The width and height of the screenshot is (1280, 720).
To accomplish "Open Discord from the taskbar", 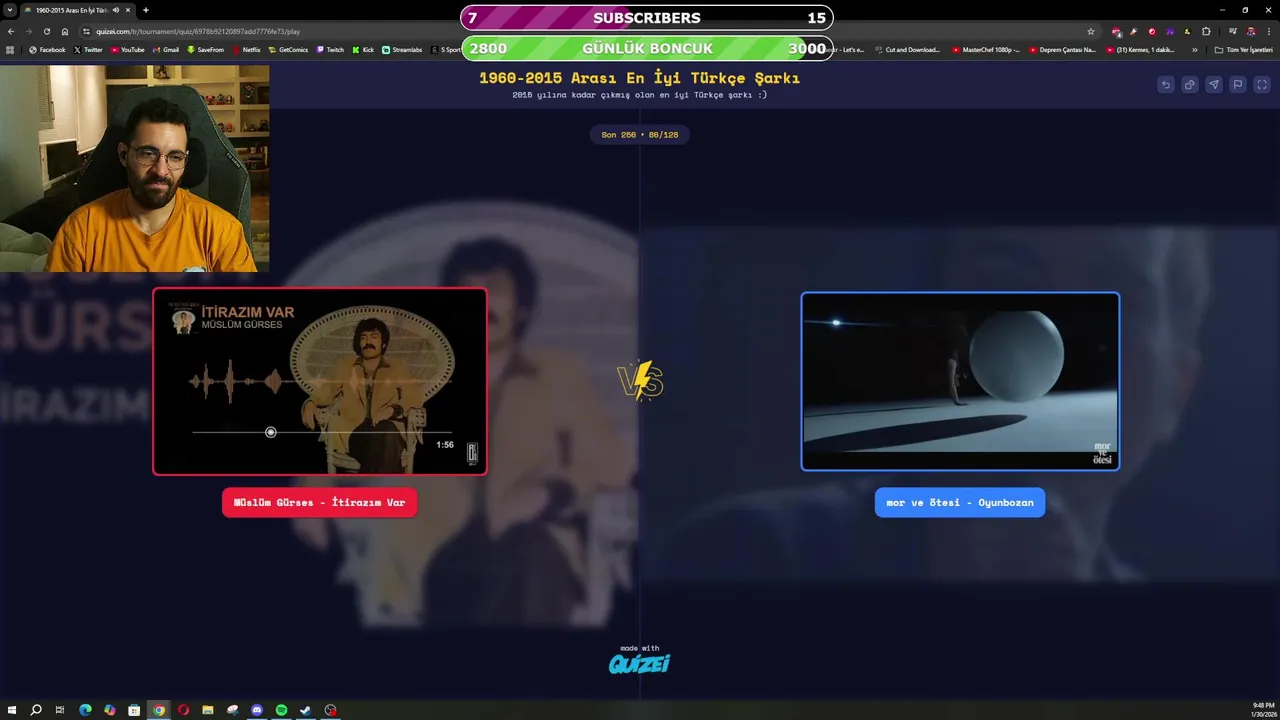I will click(x=257, y=710).
